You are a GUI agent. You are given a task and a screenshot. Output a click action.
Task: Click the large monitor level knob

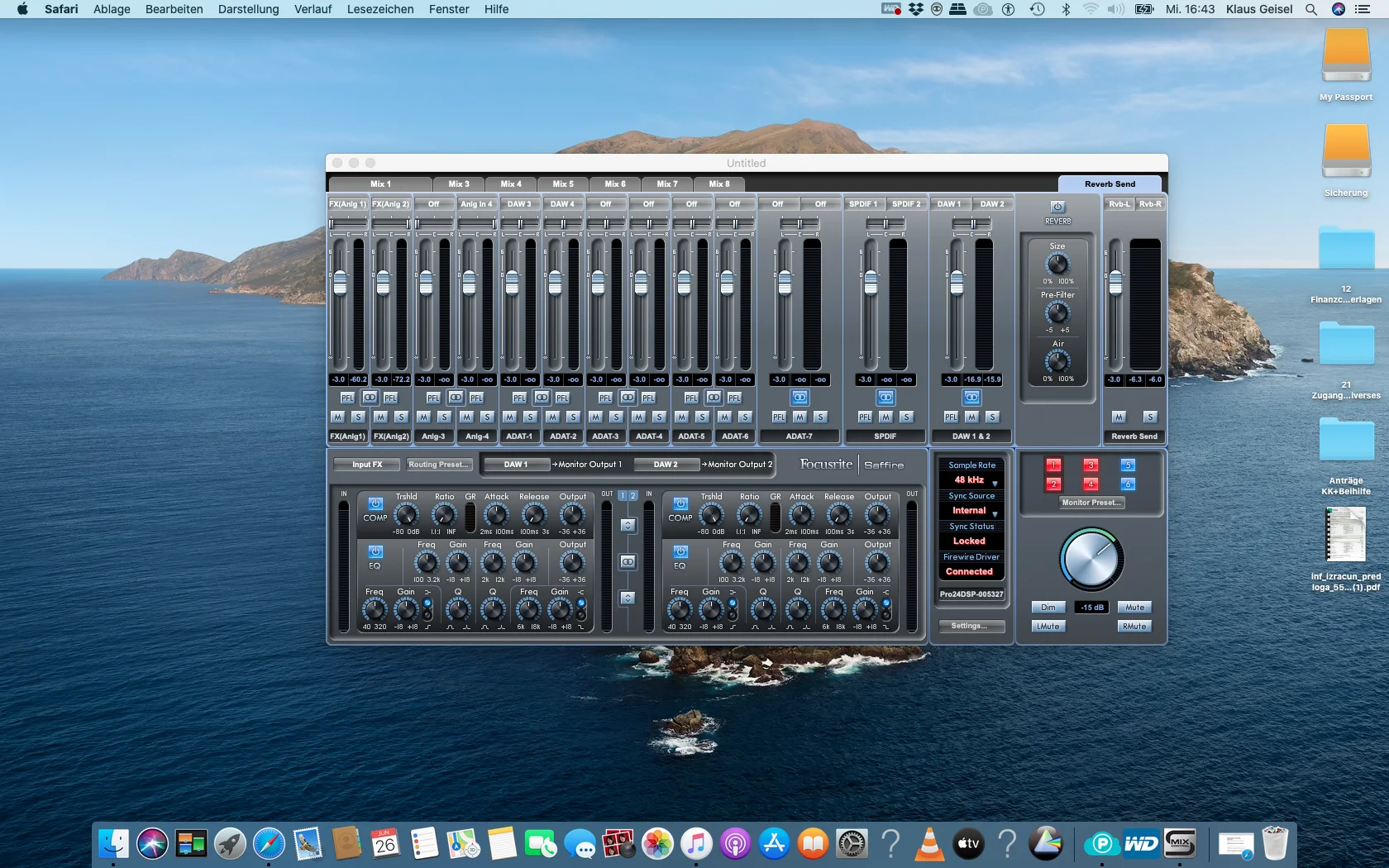click(x=1091, y=560)
